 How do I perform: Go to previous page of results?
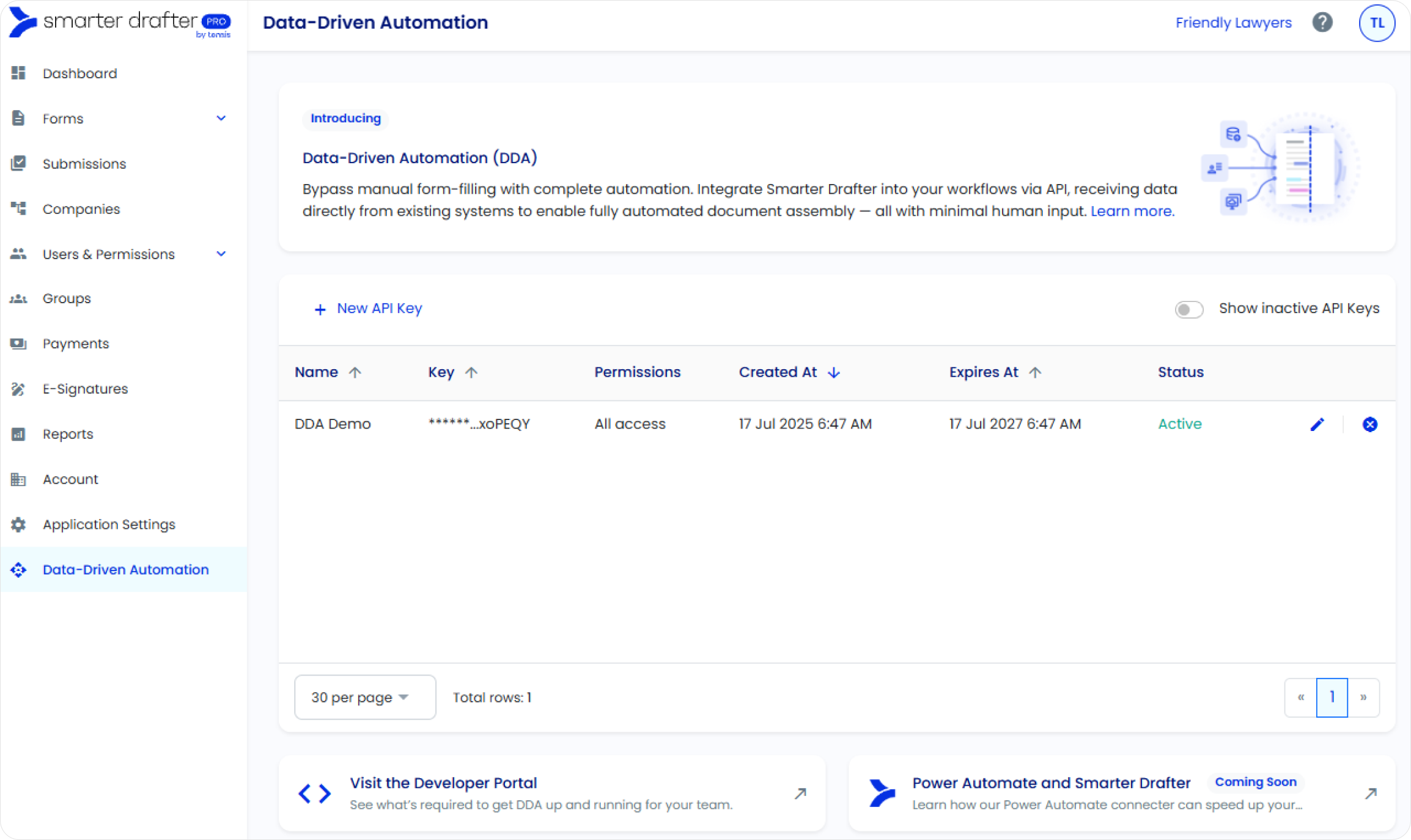coord(1301,697)
